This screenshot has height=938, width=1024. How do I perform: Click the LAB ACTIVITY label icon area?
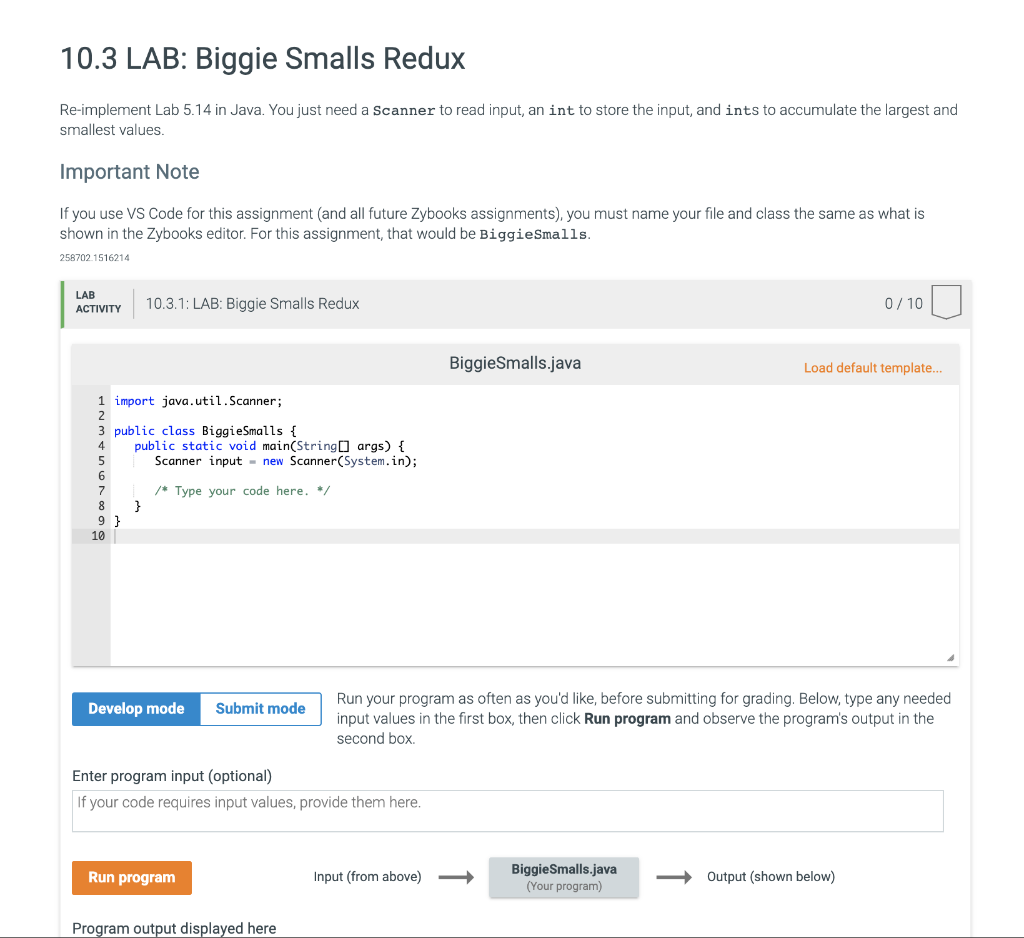click(x=97, y=302)
